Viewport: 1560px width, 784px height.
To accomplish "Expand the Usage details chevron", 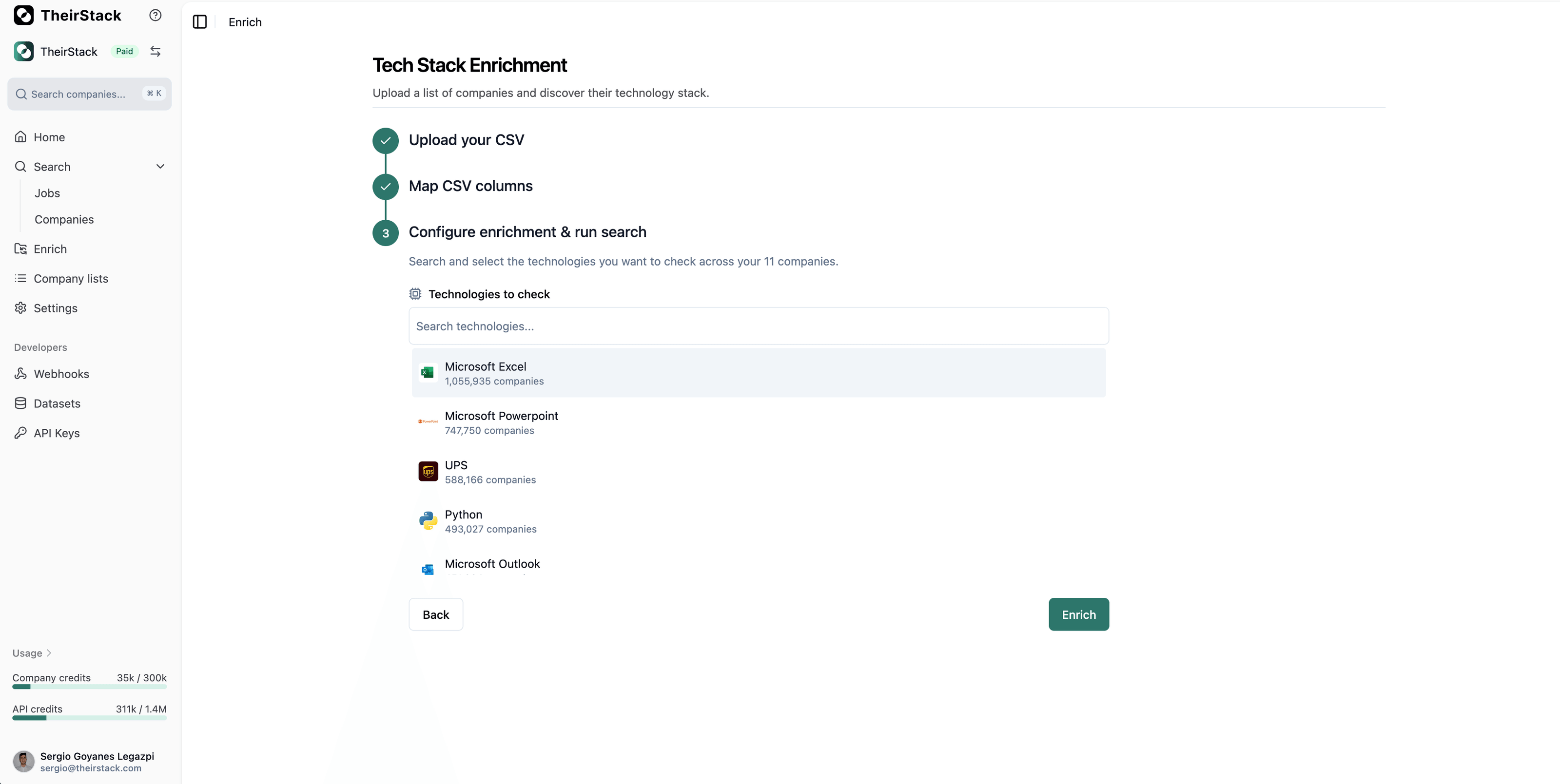I will click(49, 652).
